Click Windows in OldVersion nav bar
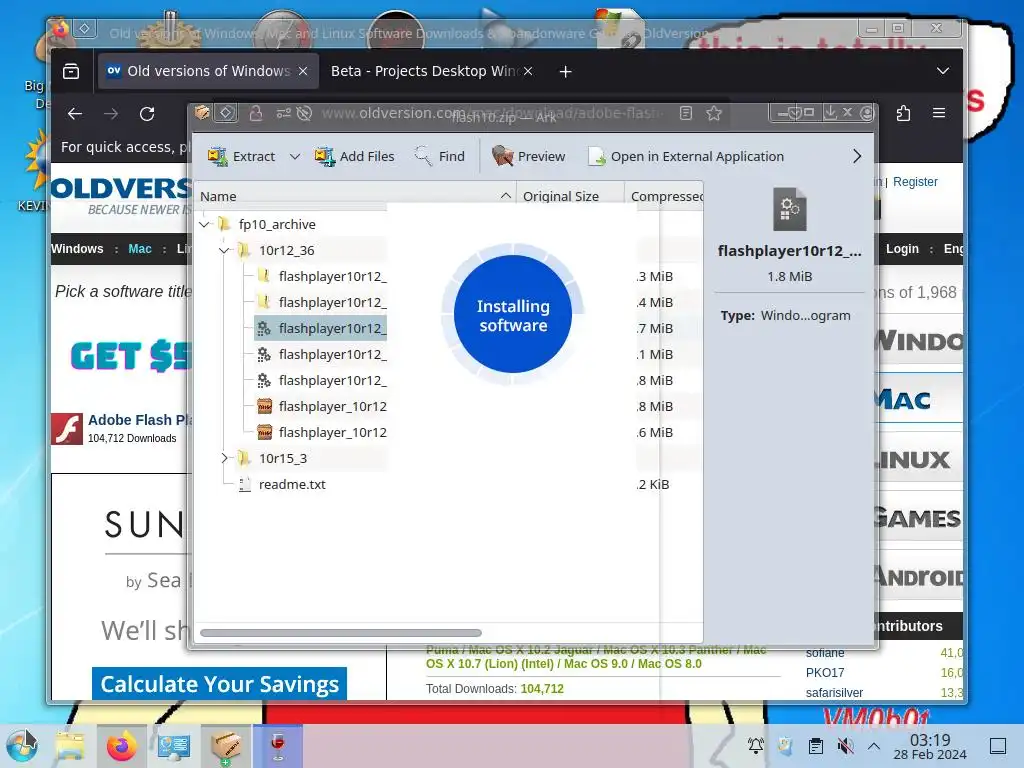The width and height of the screenshot is (1024, 768). click(x=77, y=249)
